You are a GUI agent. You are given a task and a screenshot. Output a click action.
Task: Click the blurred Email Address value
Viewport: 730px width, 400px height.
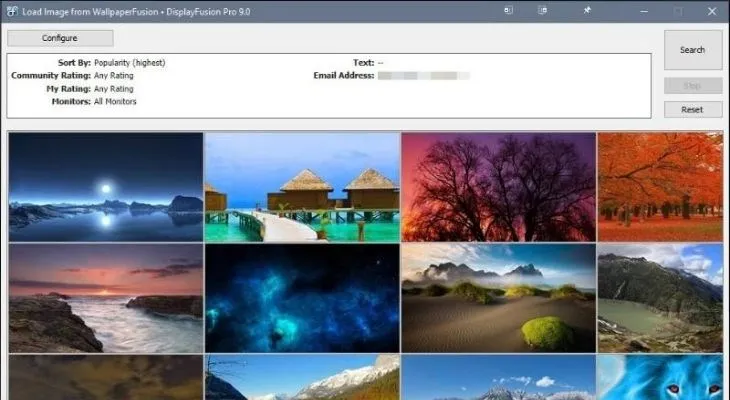424,75
